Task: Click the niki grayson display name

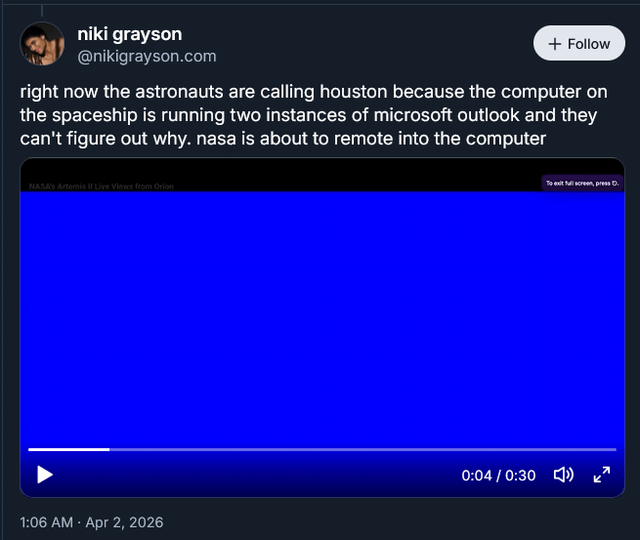Action: tap(130, 34)
